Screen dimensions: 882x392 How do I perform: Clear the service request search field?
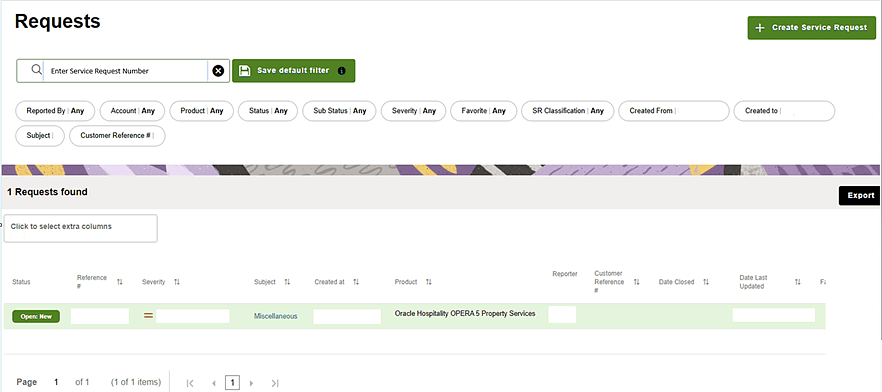pos(218,71)
